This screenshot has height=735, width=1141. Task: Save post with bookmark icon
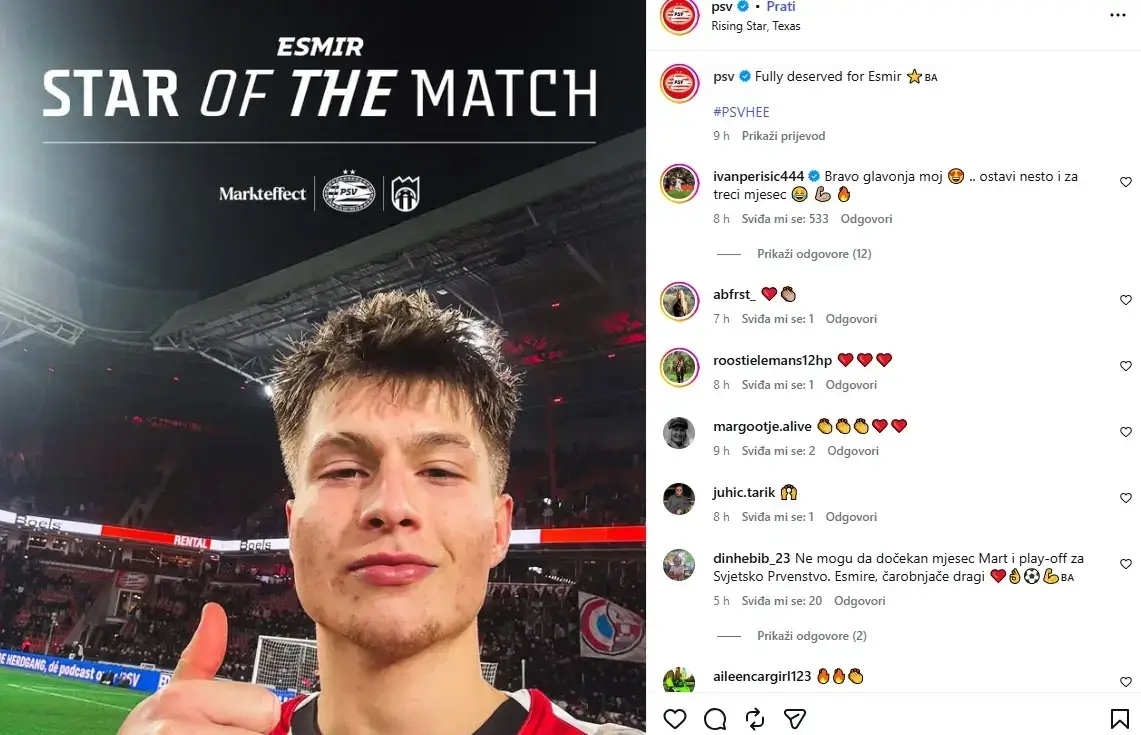tap(1119, 719)
